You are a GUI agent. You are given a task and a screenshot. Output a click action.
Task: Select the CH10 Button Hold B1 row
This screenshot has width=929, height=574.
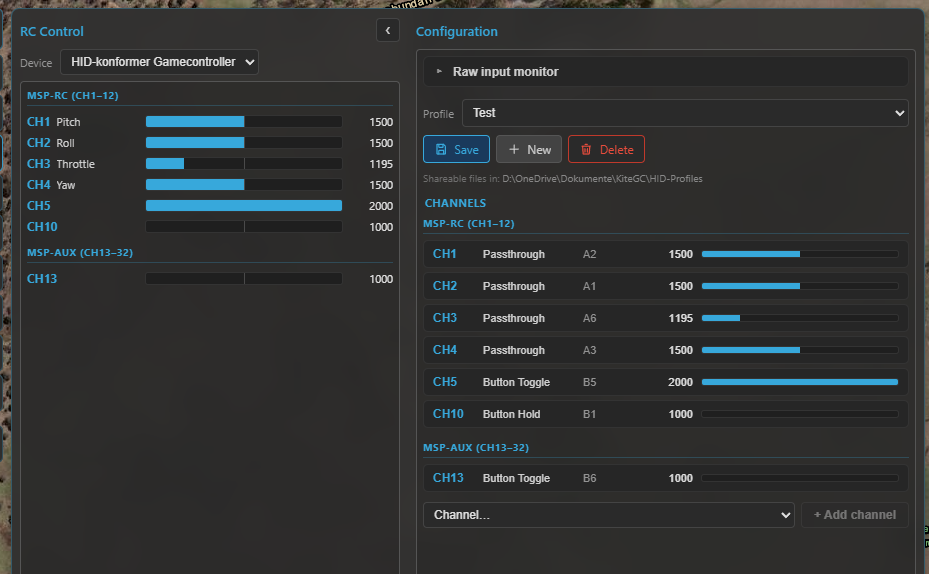pos(665,414)
